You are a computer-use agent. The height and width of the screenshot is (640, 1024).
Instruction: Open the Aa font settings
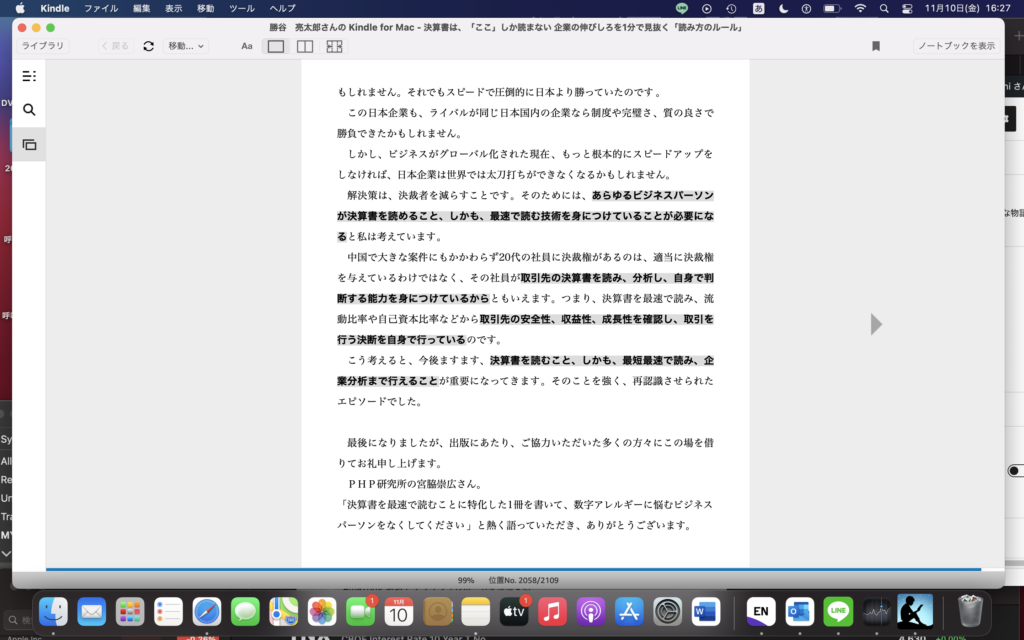pyautogui.click(x=247, y=46)
